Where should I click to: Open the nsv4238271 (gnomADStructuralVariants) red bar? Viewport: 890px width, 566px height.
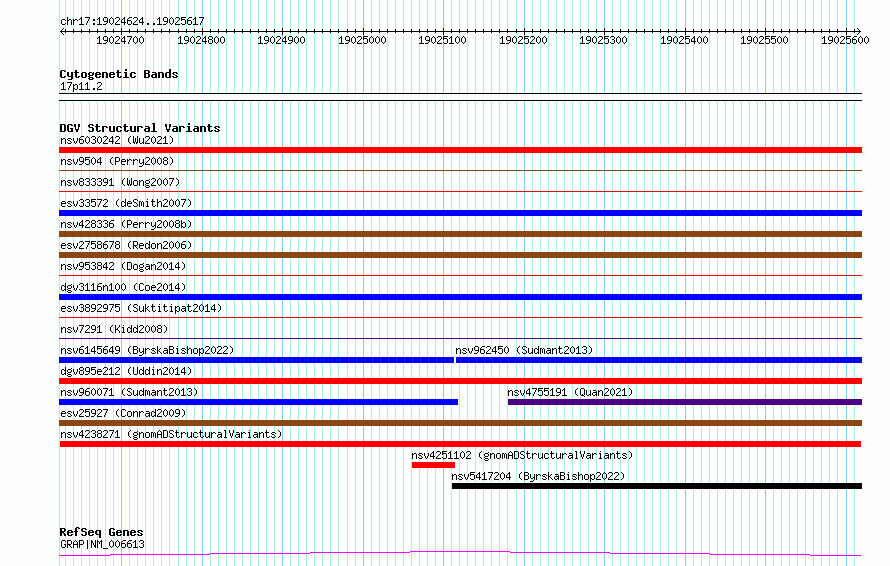[x=460, y=444]
